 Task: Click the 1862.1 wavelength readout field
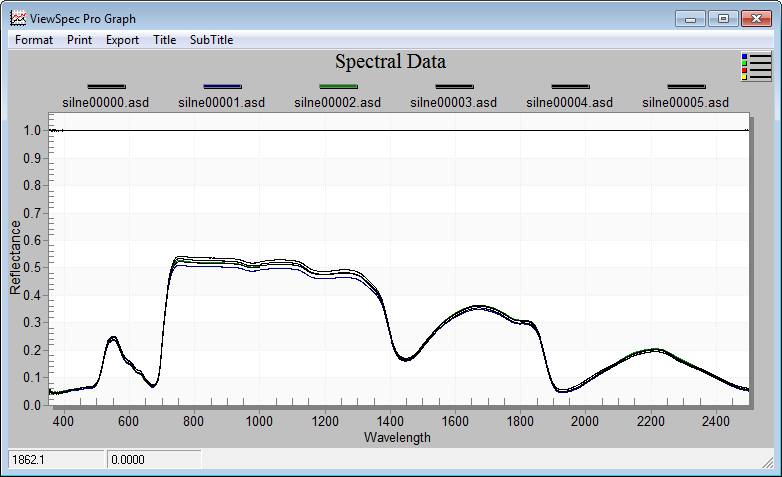point(56,460)
